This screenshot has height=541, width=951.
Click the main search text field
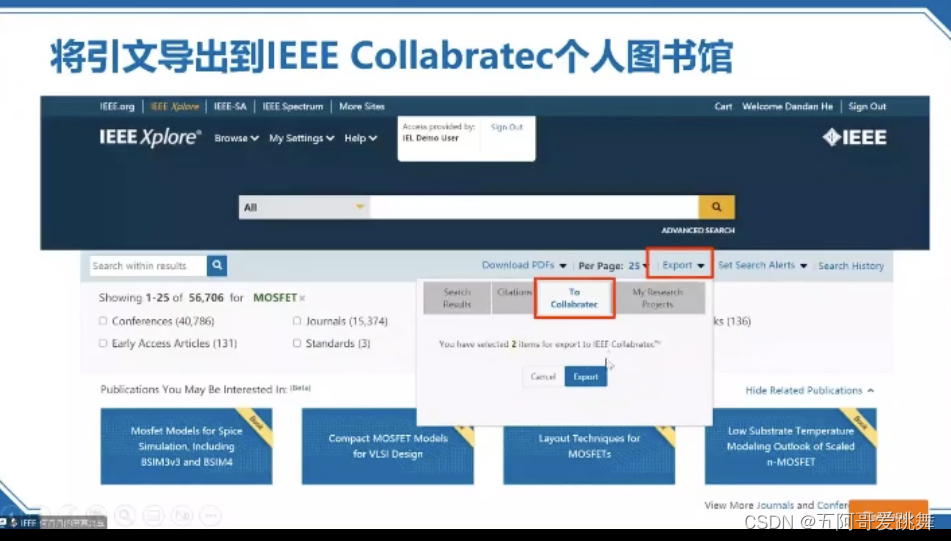[x=534, y=207]
